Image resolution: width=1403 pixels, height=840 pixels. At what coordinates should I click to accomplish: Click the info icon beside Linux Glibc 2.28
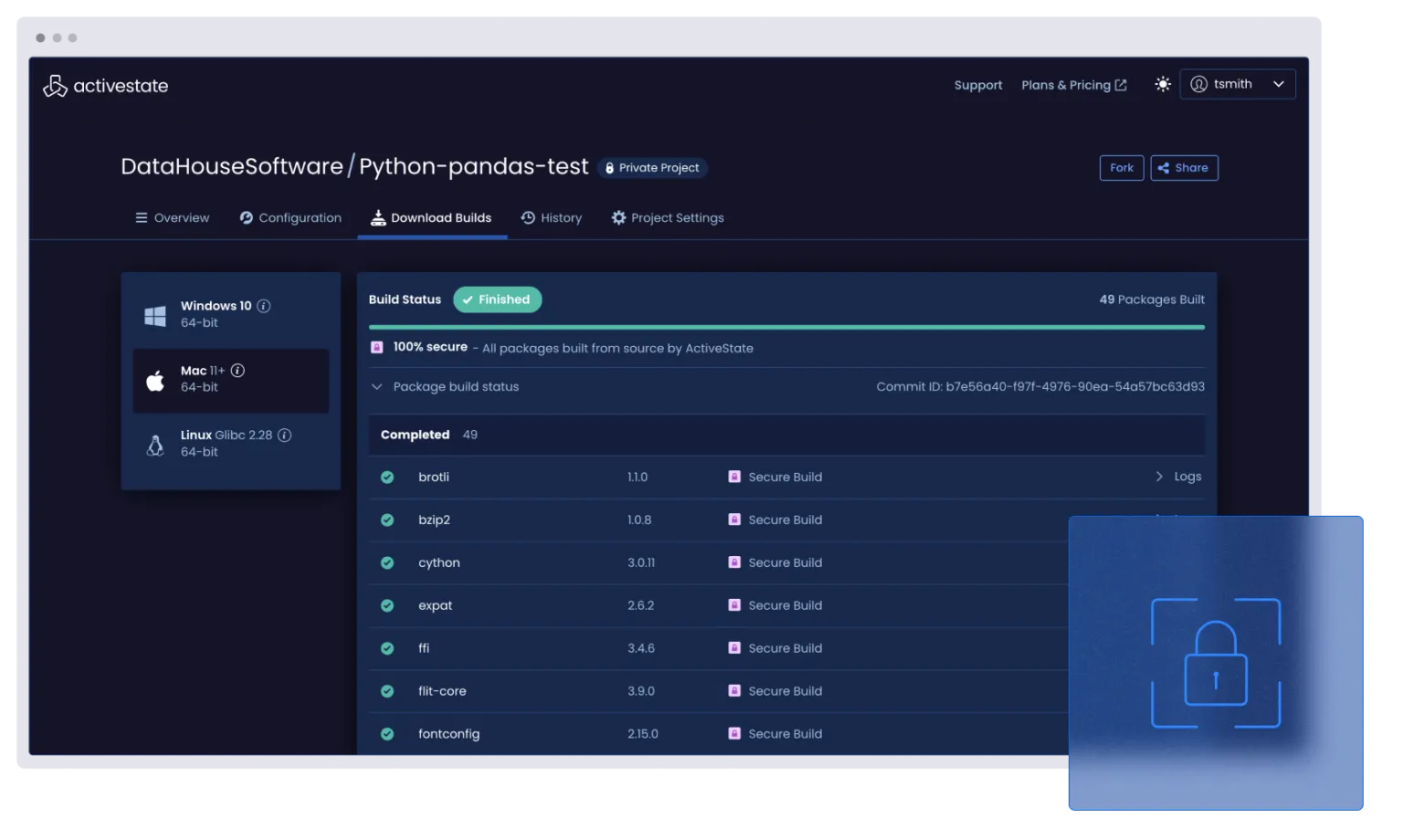click(284, 435)
